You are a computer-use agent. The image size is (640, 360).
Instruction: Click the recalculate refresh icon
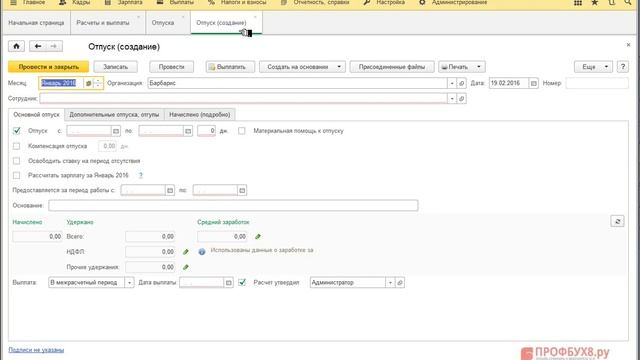click(617, 221)
